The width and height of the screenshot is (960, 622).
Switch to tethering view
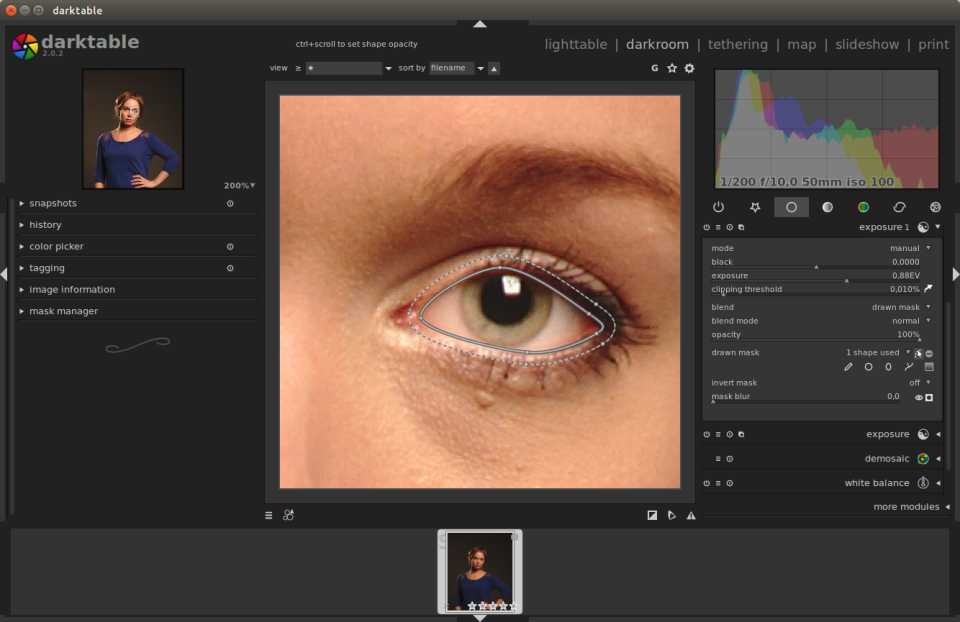click(x=738, y=44)
